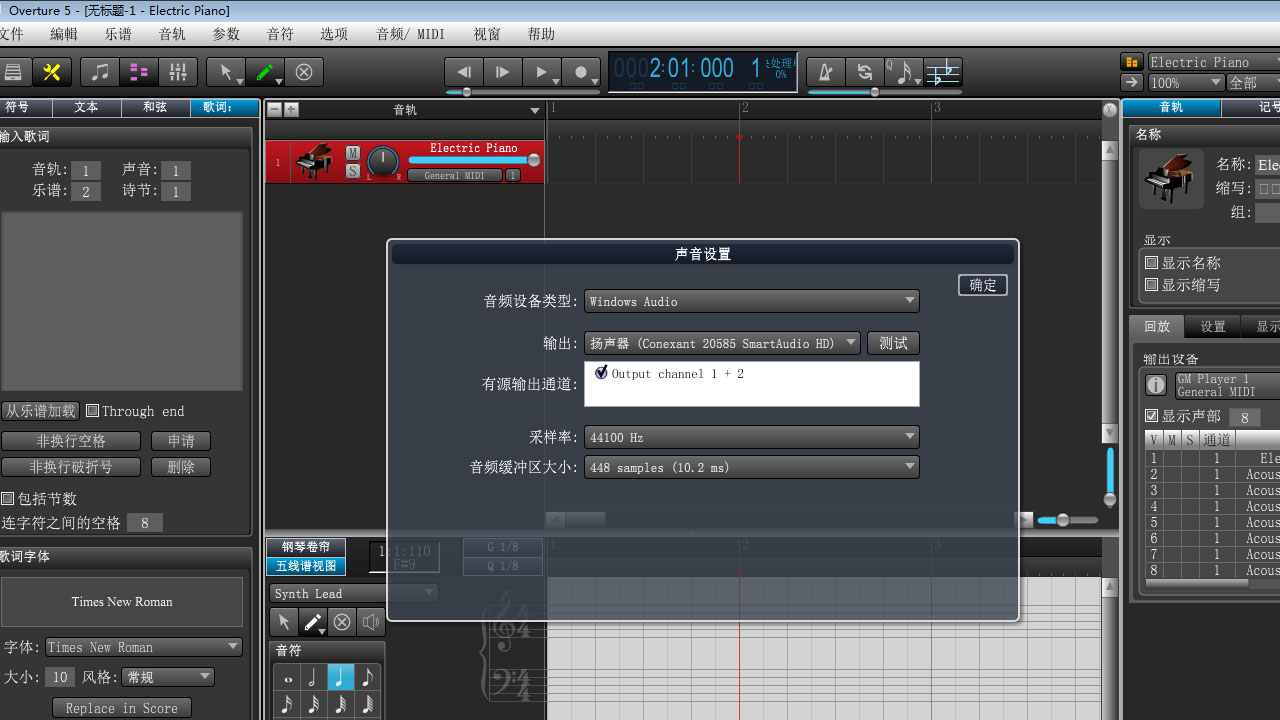Select the eraser tool in the note editor

[342, 622]
